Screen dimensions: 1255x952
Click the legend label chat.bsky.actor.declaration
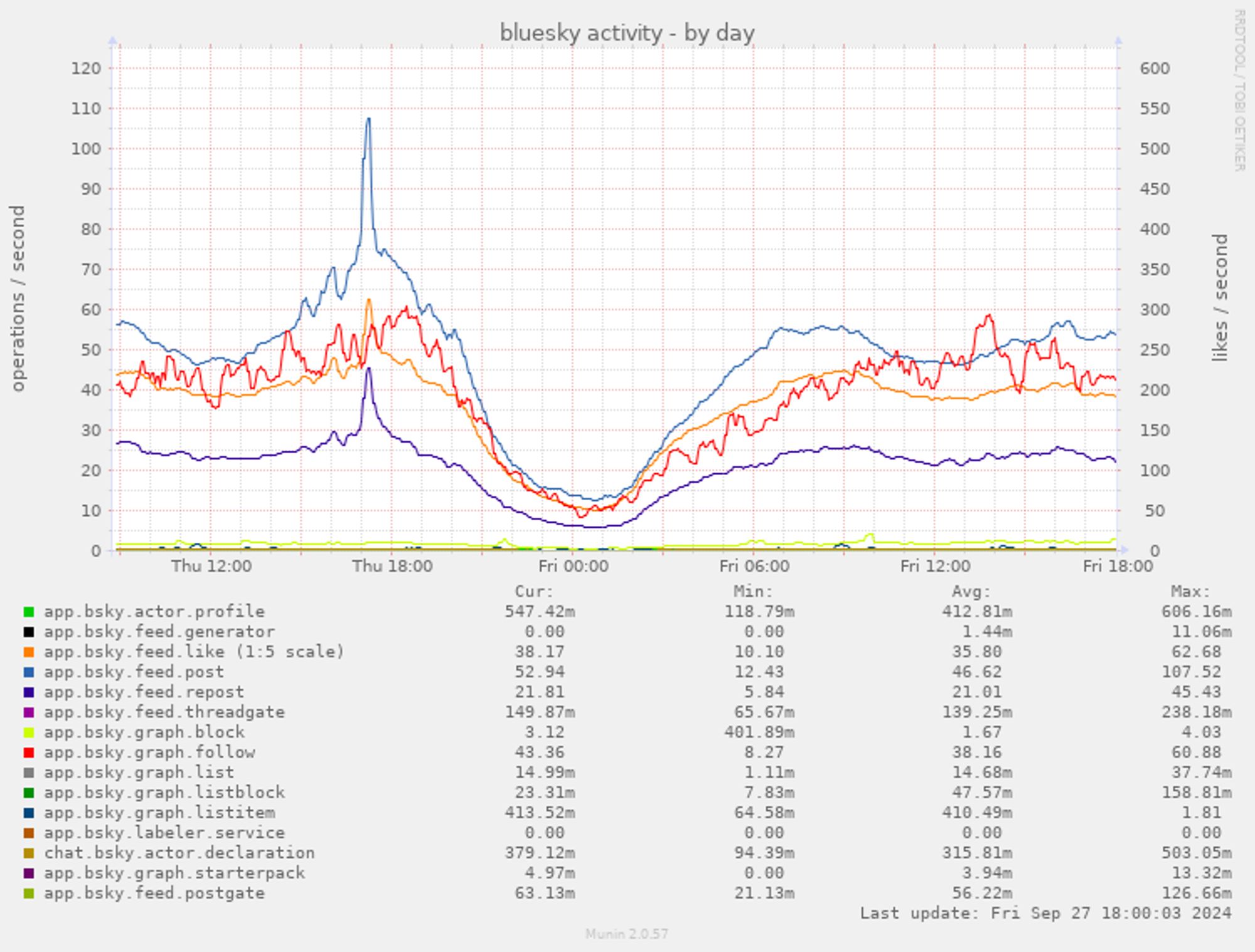179,852
